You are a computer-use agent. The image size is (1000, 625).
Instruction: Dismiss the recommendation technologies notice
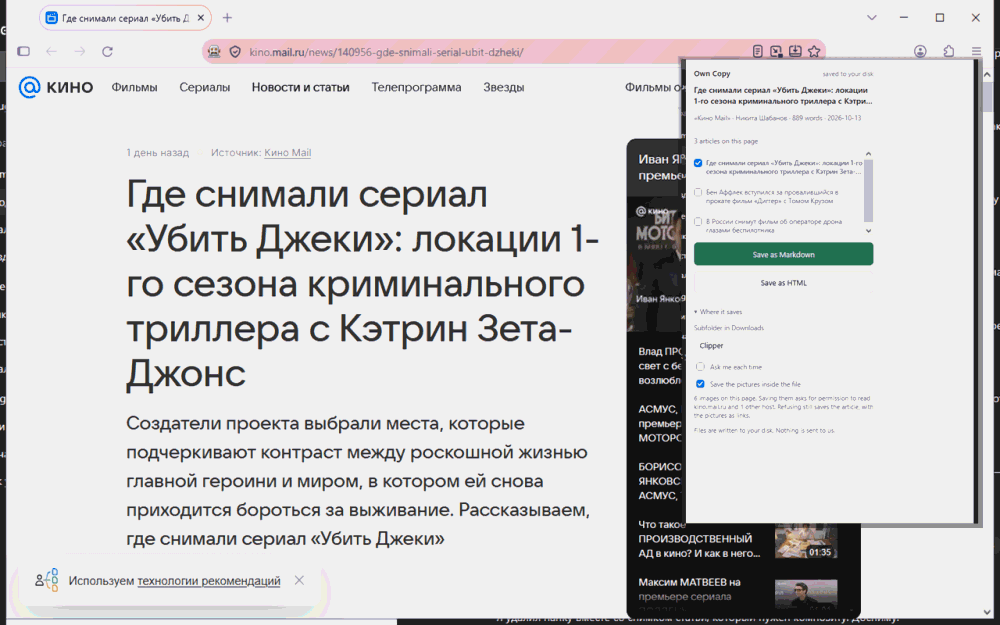point(299,580)
